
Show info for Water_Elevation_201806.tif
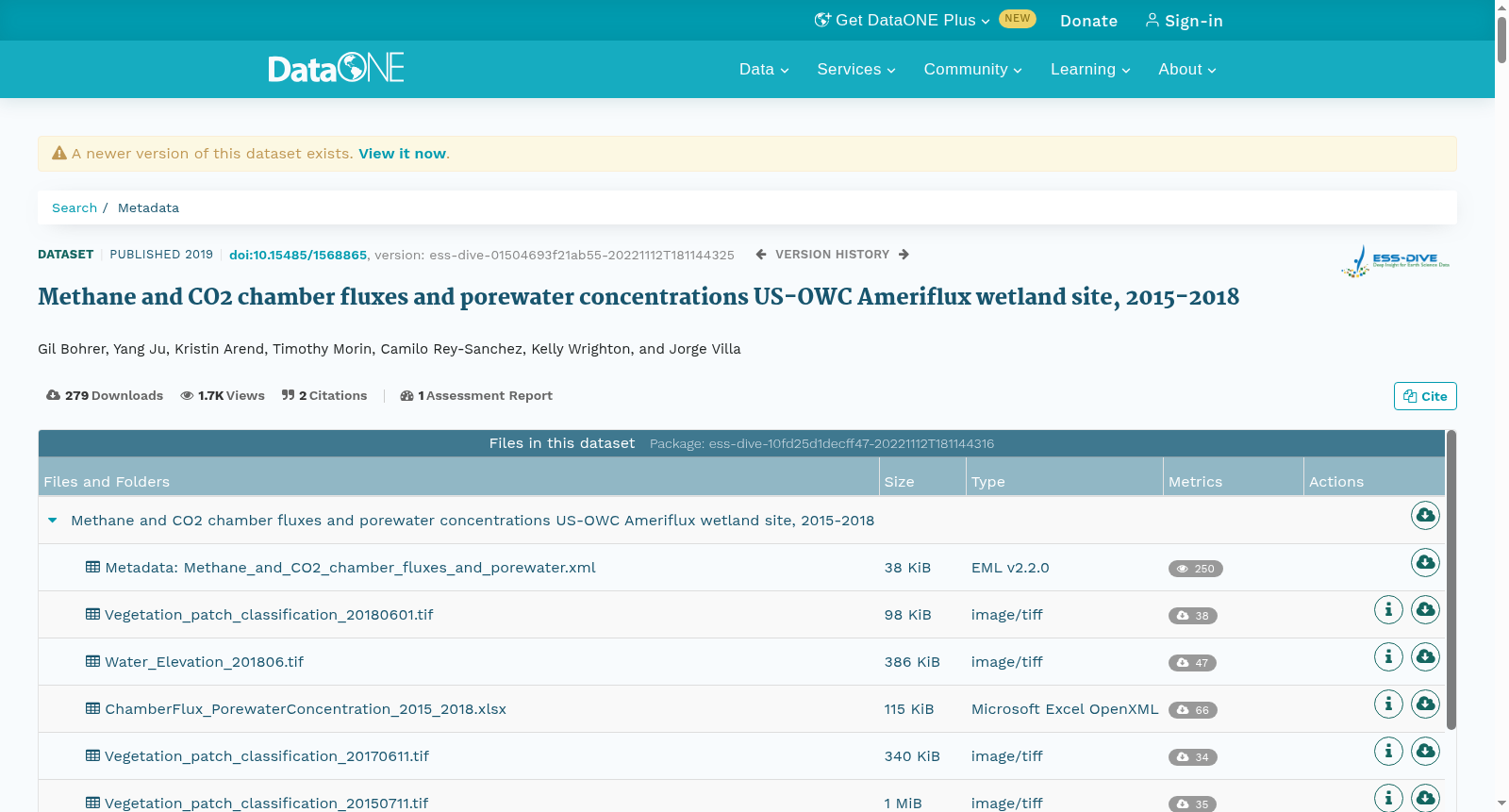1388,656
